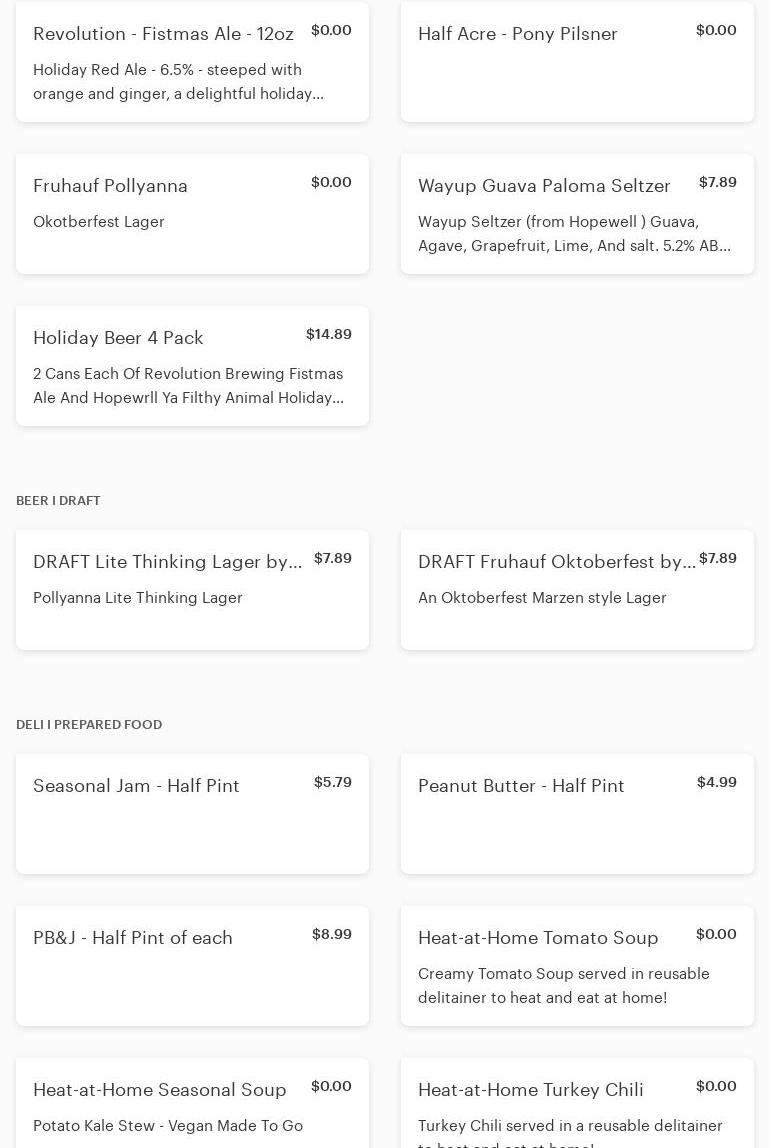Open PB&J - Half Pint of each
Viewport: 770px width, 1148px height.
click(133, 938)
